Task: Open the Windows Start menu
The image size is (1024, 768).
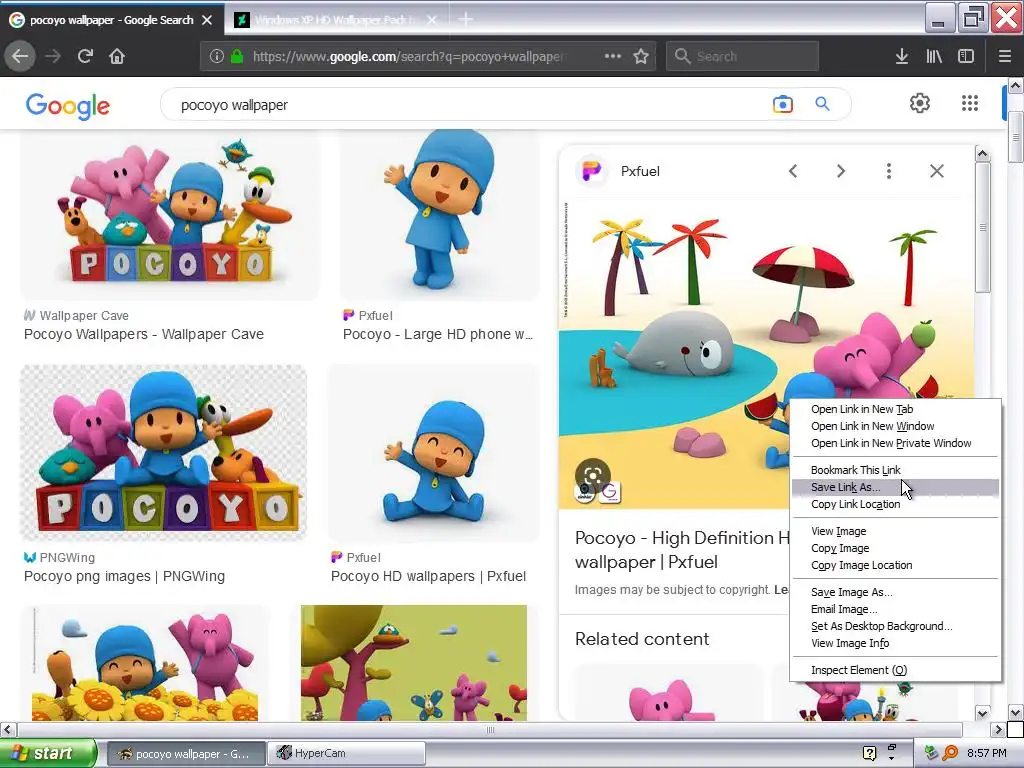Action: pyautogui.click(x=48, y=753)
